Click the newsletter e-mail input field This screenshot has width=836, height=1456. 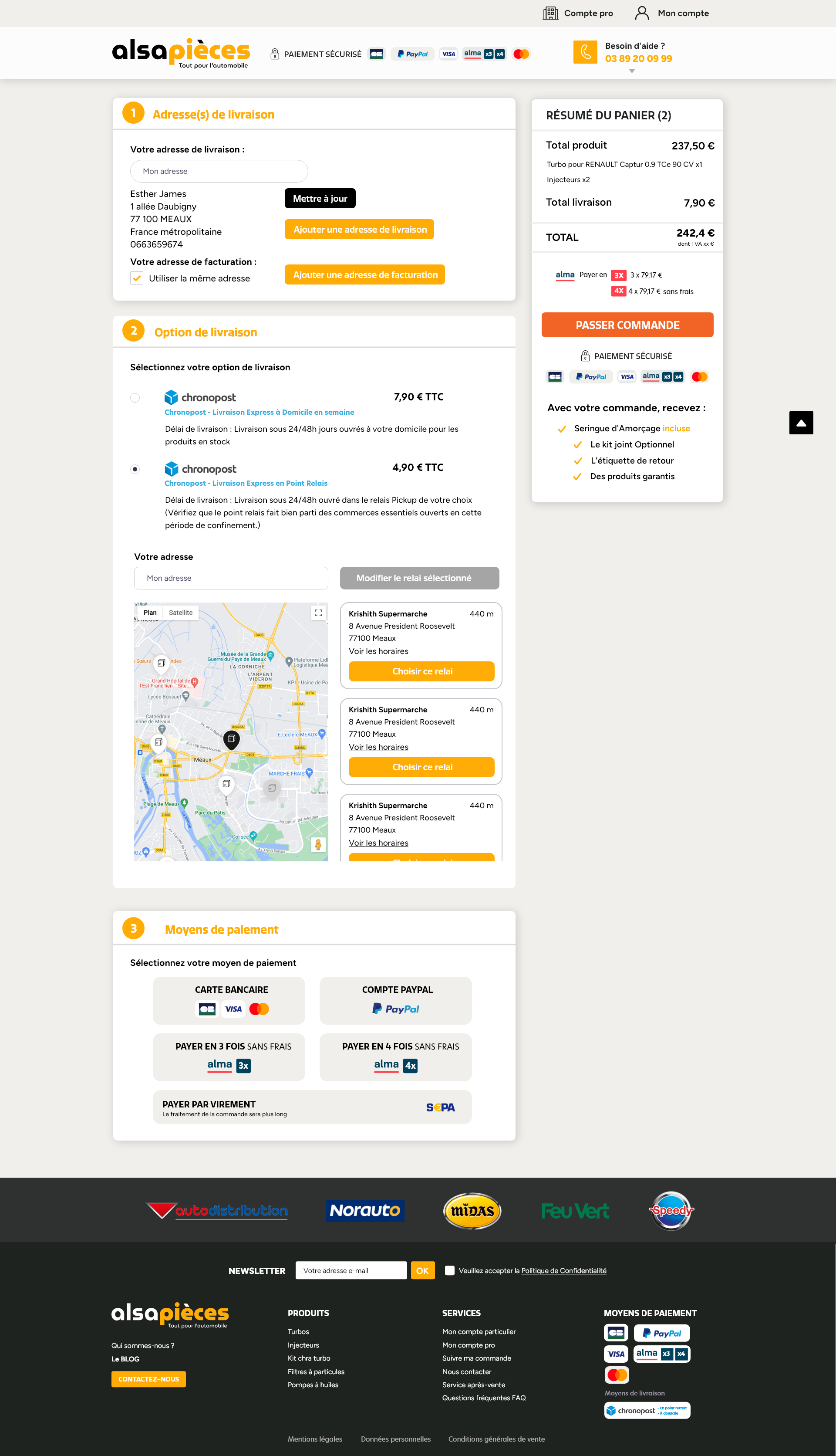click(x=351, y=1270)
